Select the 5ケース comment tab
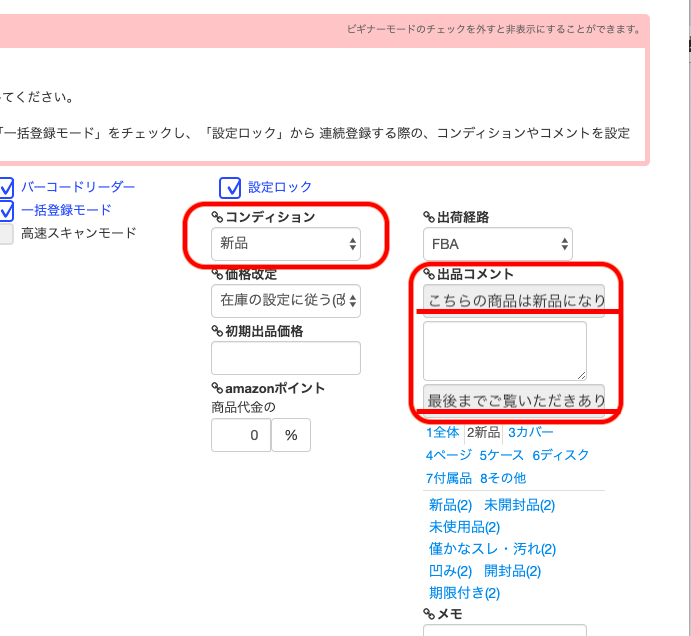This screenshot has width=691, height=636. (x=502, y=455)
